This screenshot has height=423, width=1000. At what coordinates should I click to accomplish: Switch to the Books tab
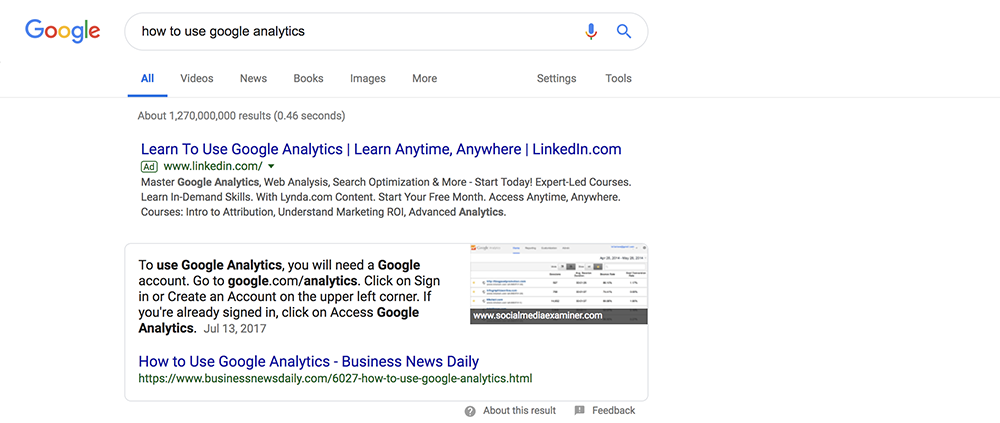click(x=308, y=78)
